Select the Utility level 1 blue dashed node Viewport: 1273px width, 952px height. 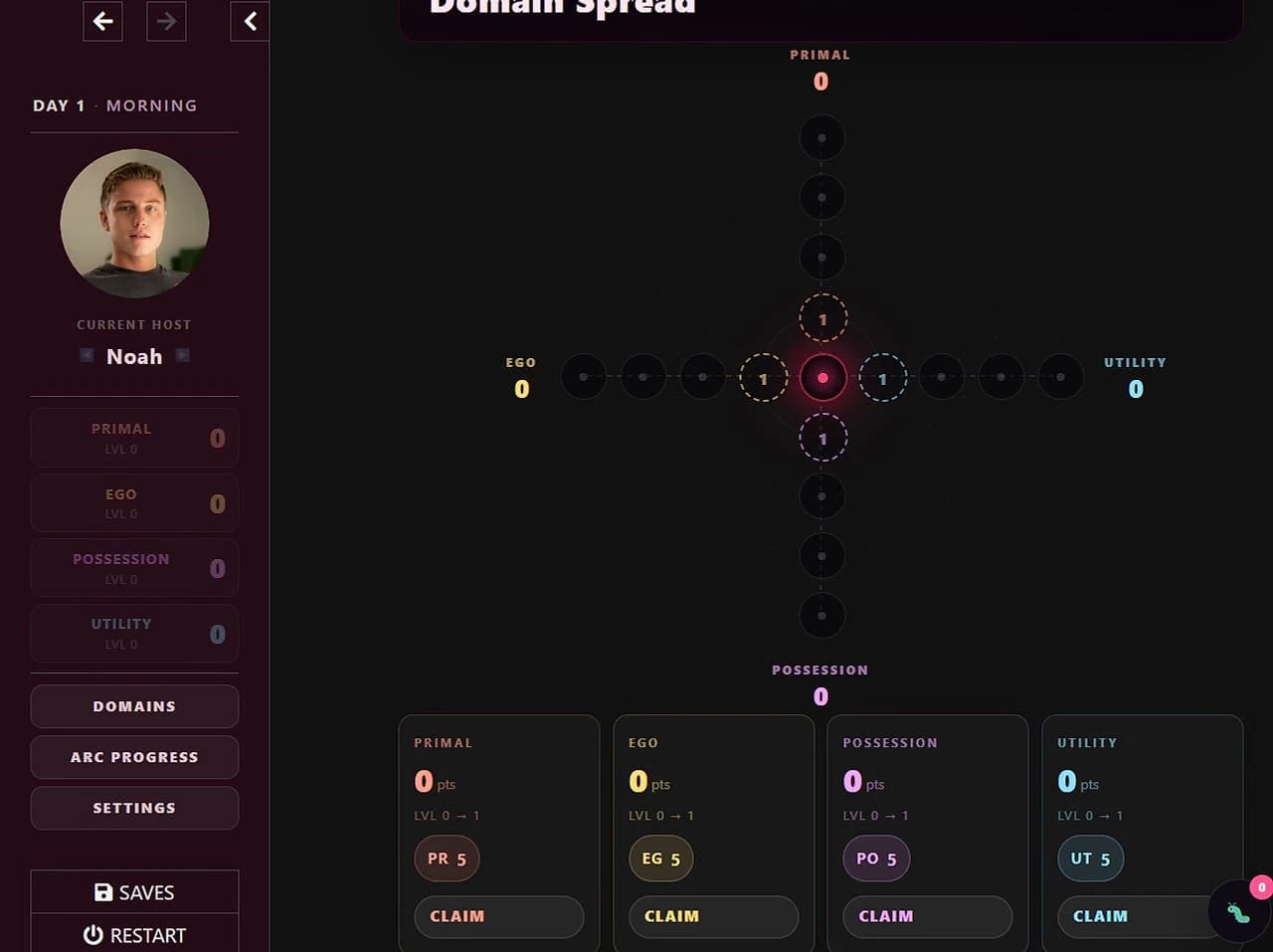pos(882,378)
